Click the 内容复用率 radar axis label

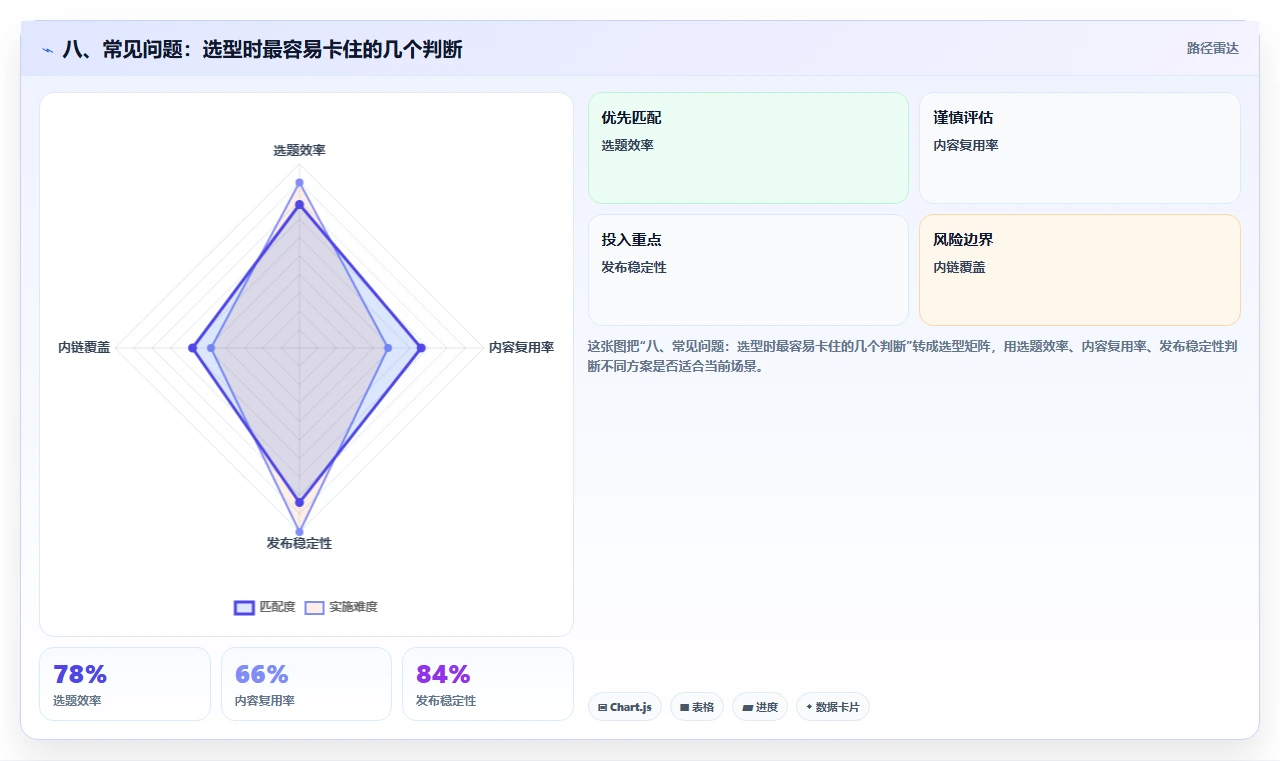521,347
